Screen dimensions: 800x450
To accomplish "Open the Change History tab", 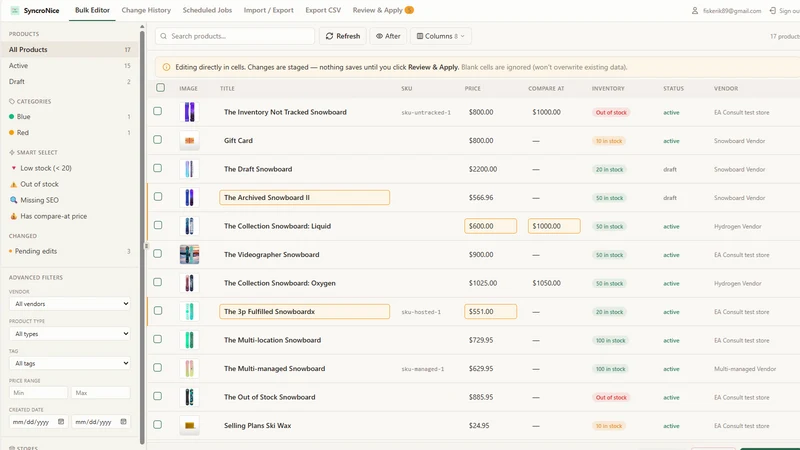I will click(x=146, y=10).
